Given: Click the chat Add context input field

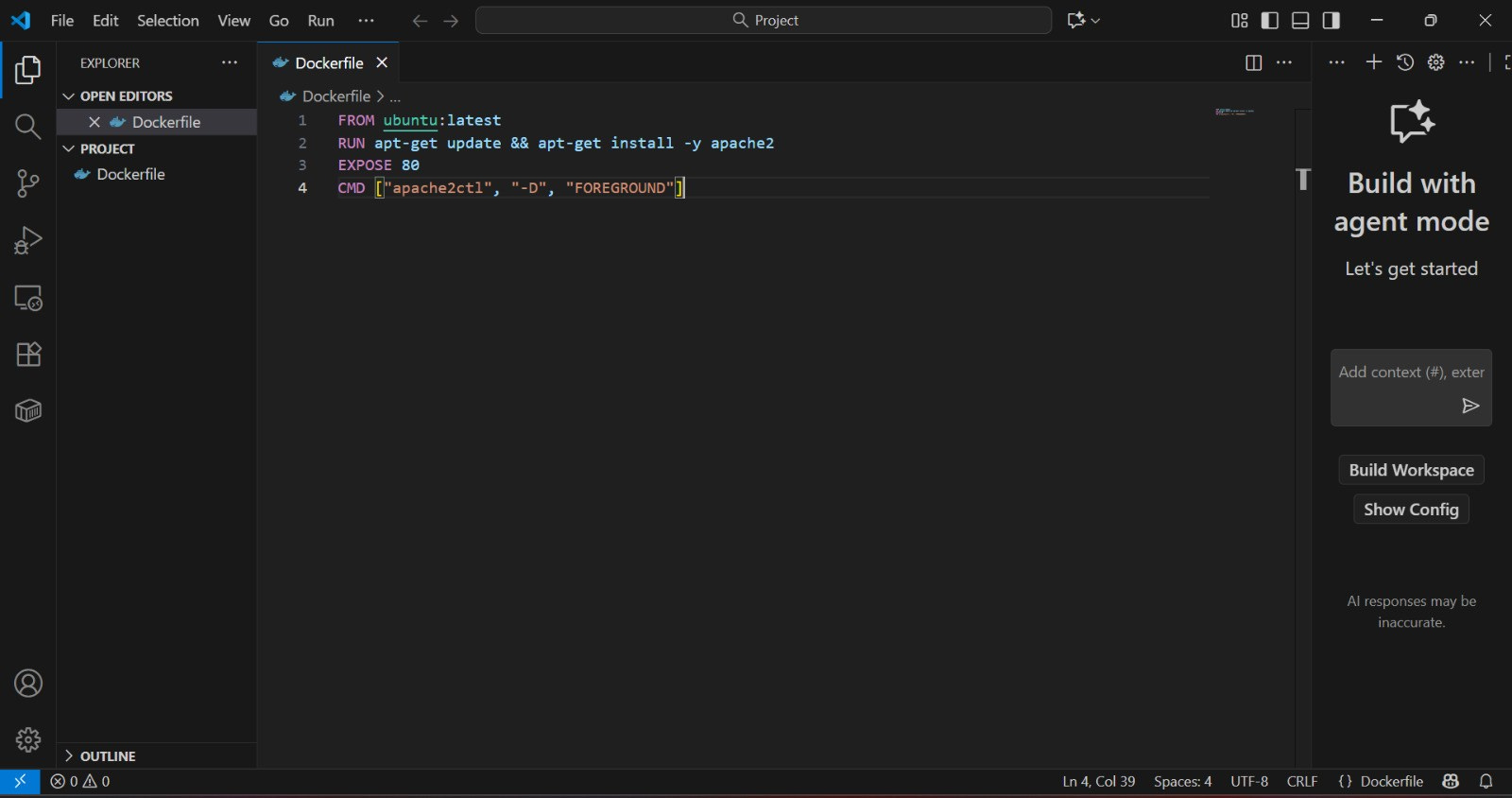Looking at the screenshot, I should point(1411,373).
